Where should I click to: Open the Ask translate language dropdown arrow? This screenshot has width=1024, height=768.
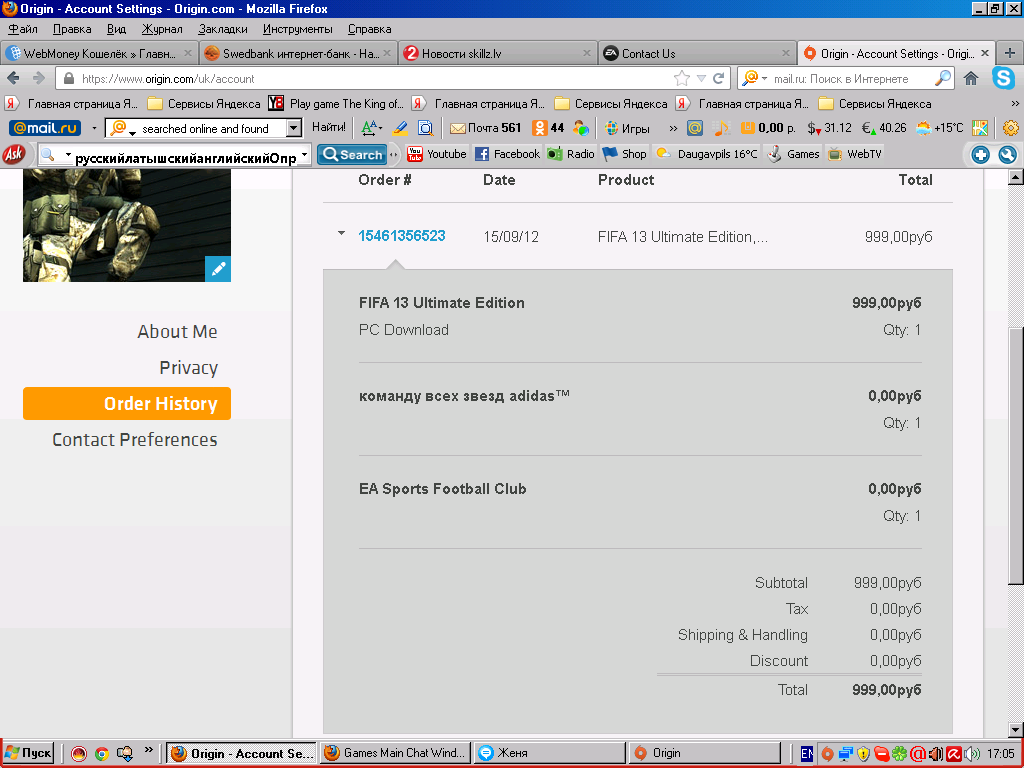coord(304,154)
